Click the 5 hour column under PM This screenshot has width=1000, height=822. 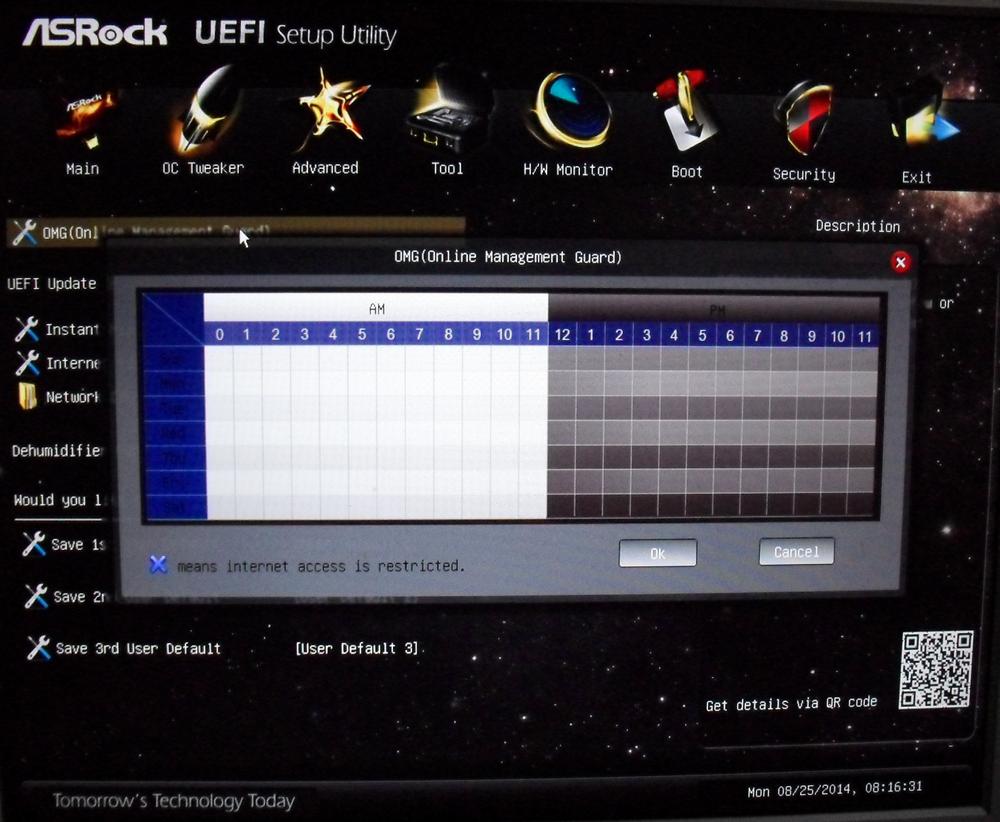tap(702, 335)
